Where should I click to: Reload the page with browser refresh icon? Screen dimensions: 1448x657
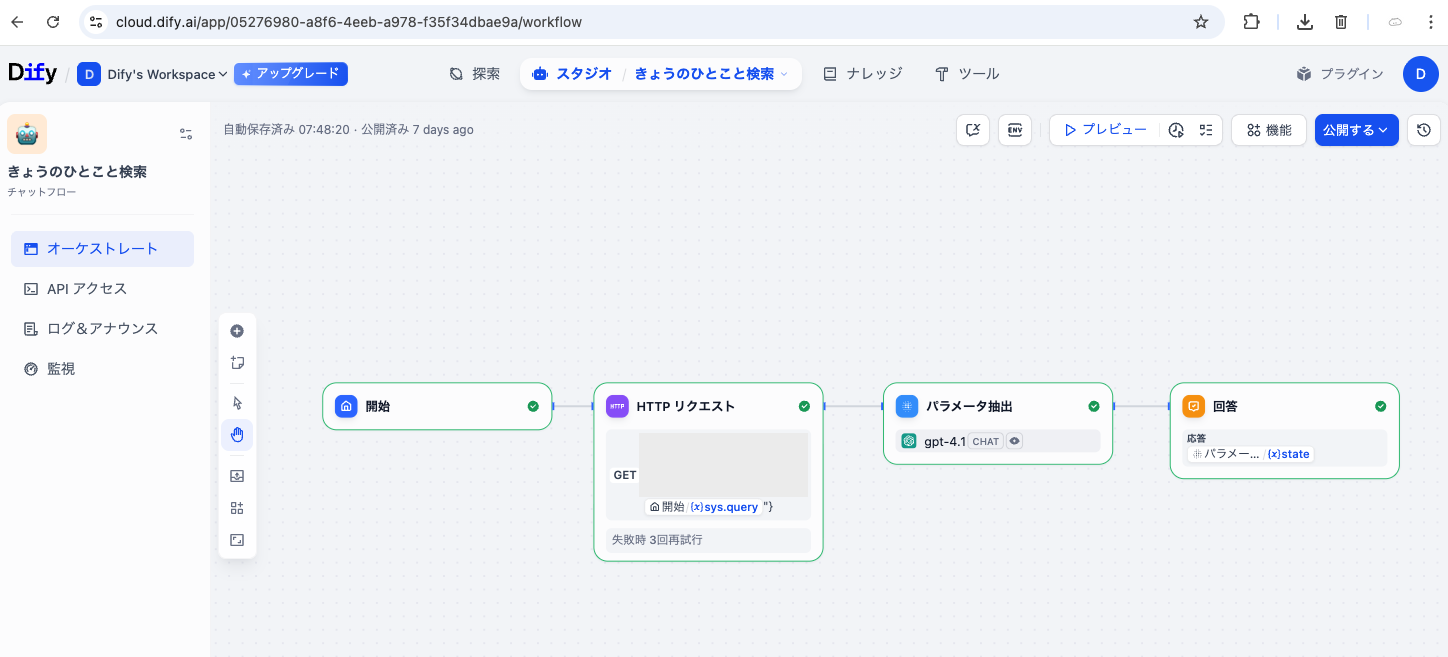[x=53, y=22]
